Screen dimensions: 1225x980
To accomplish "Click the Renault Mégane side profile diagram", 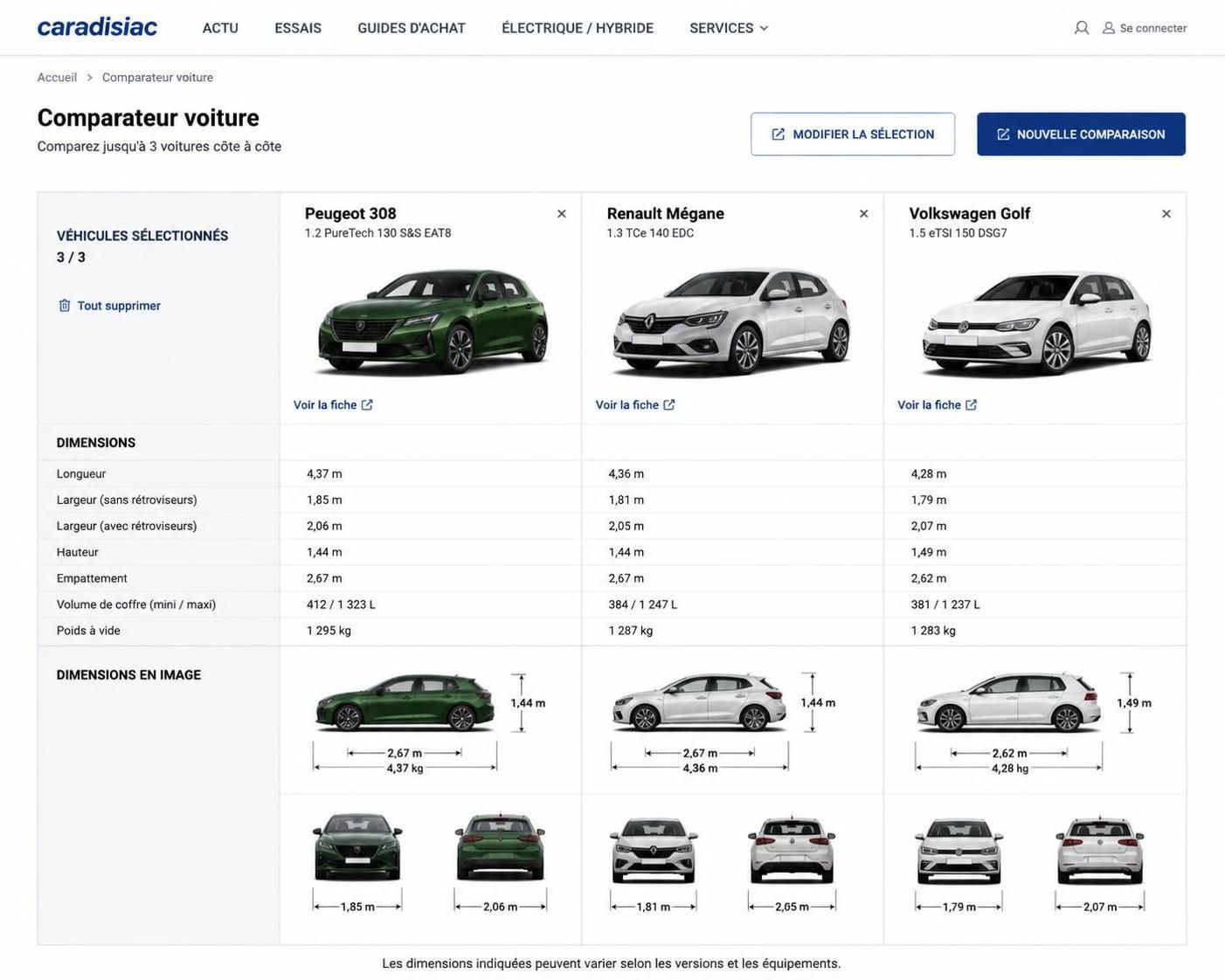I will 699,703.
